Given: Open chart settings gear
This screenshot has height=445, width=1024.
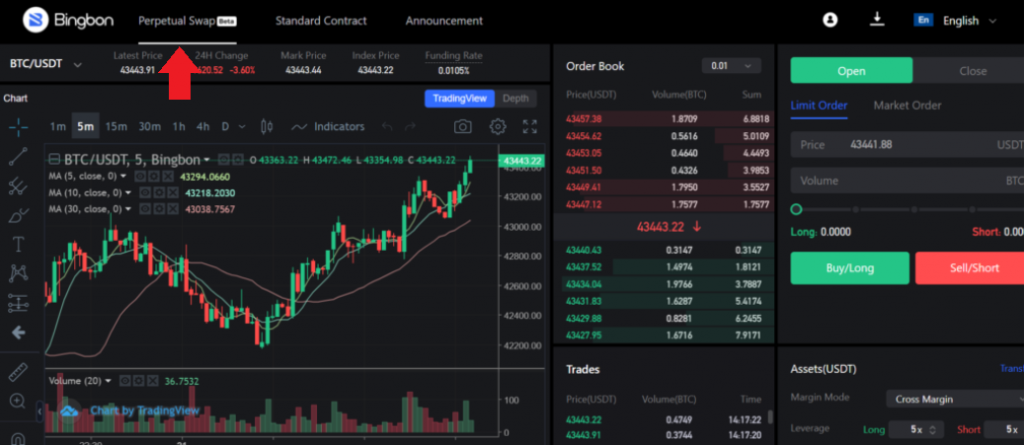Looking at the screenshot, I should point(498,126).
